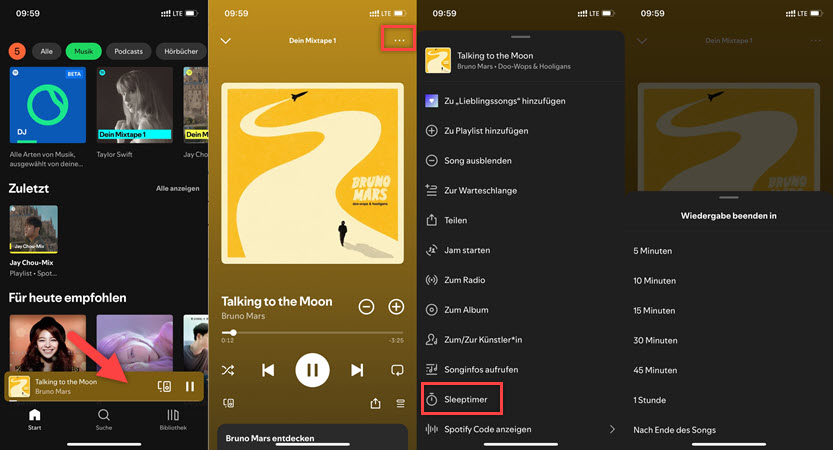
Task: Collapse the player with the down chevron
Action: pos(226,41)
